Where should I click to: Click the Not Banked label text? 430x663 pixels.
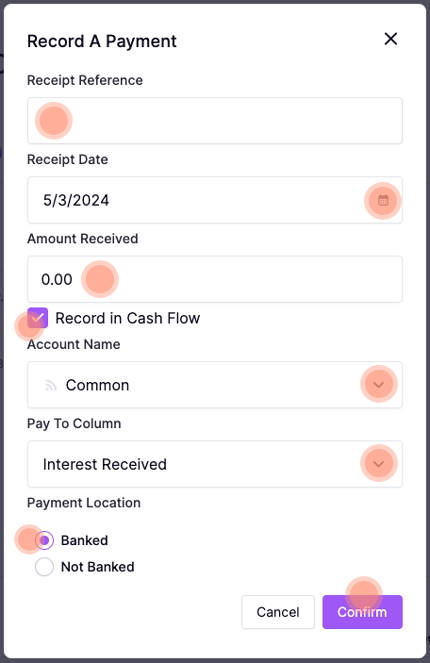click(x=98, y=567)
